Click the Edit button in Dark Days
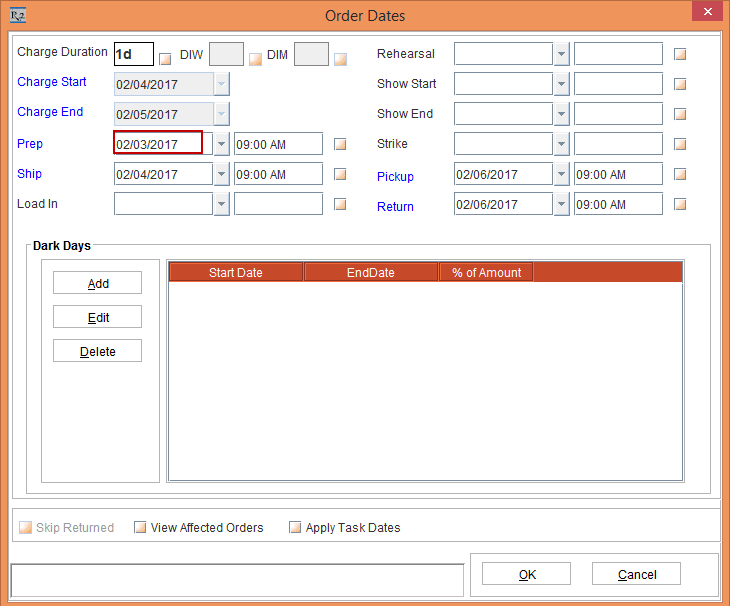730x606 pixels. pos(97,317)
